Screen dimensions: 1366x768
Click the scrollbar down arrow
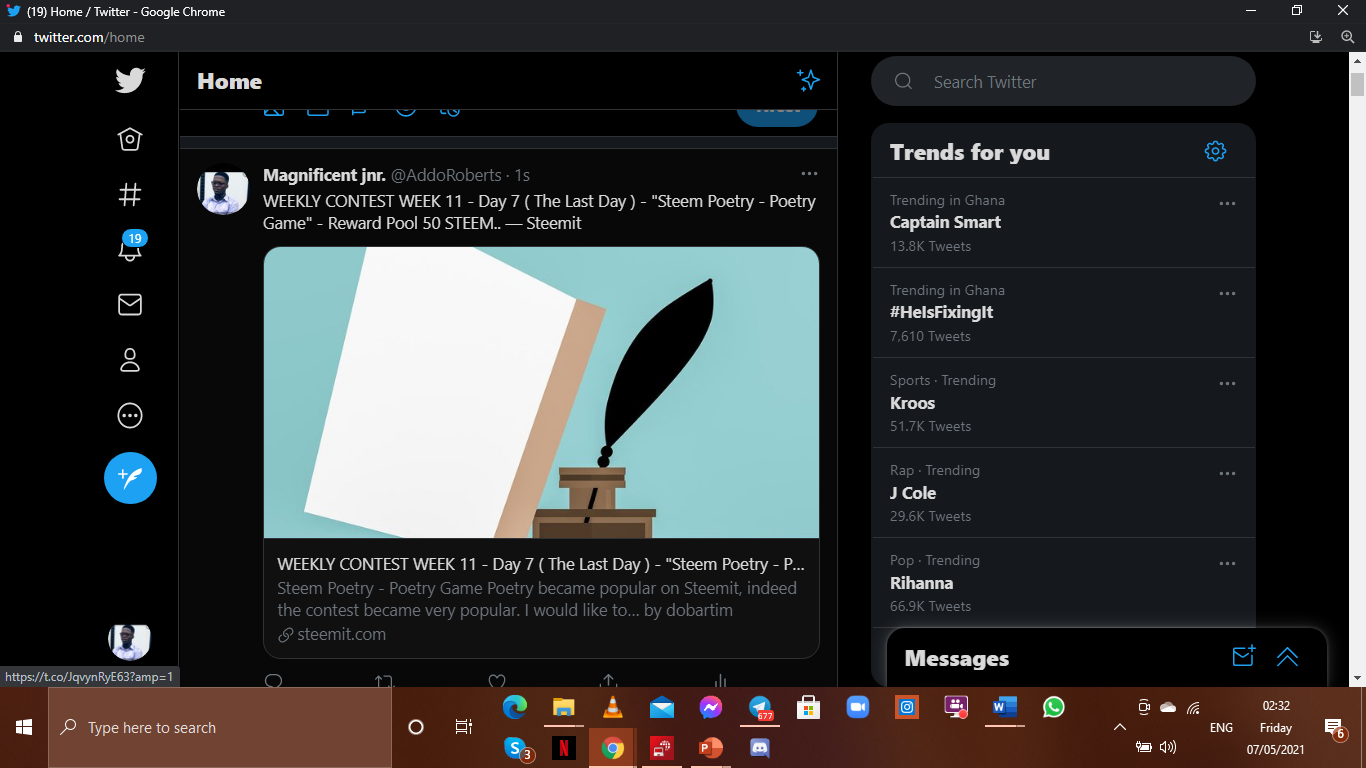click(1357, 678)
